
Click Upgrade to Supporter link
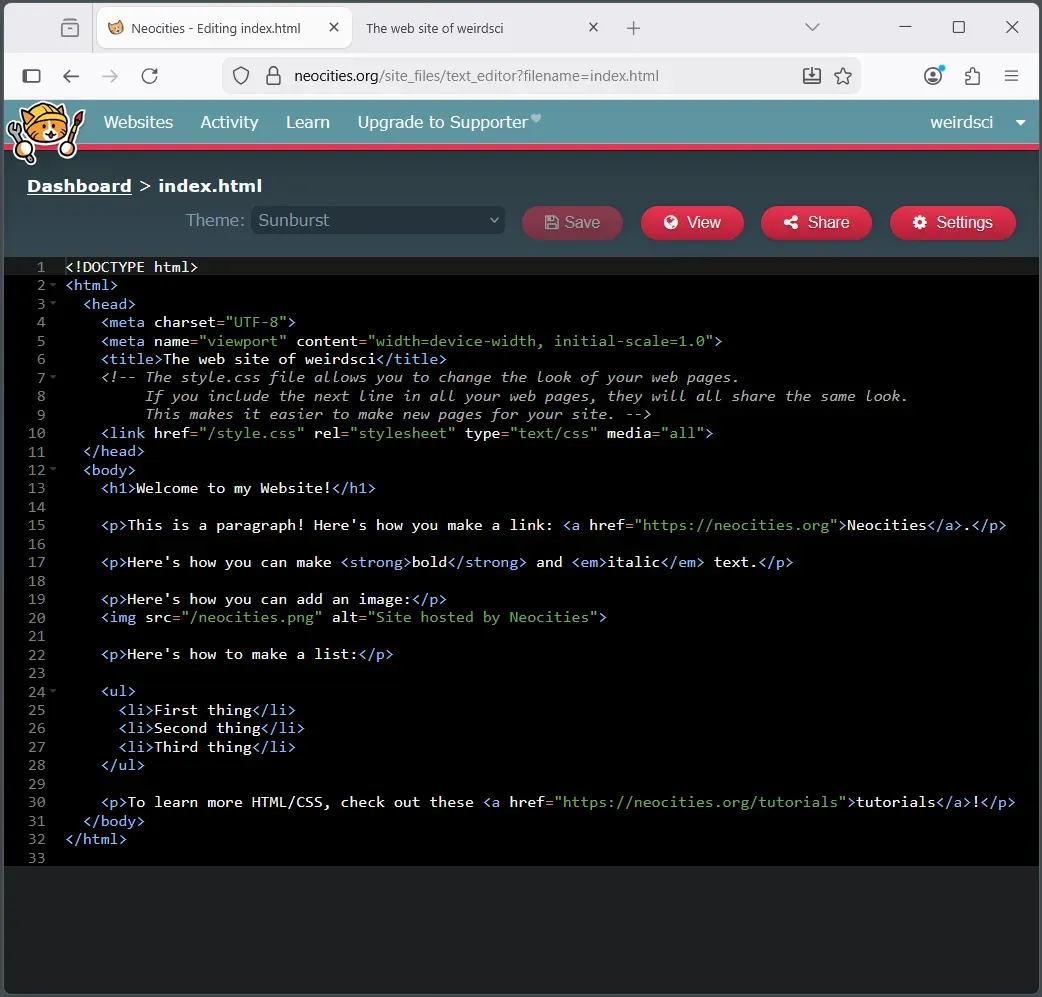[x=449, y=122]
